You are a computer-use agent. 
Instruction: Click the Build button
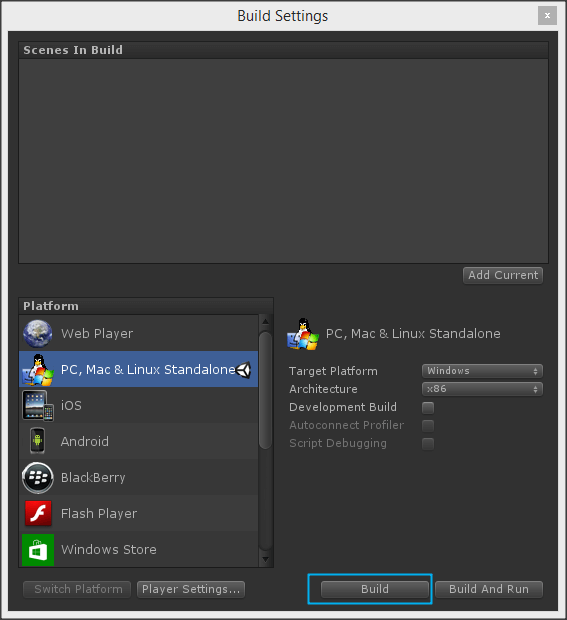tap(375, 590)
